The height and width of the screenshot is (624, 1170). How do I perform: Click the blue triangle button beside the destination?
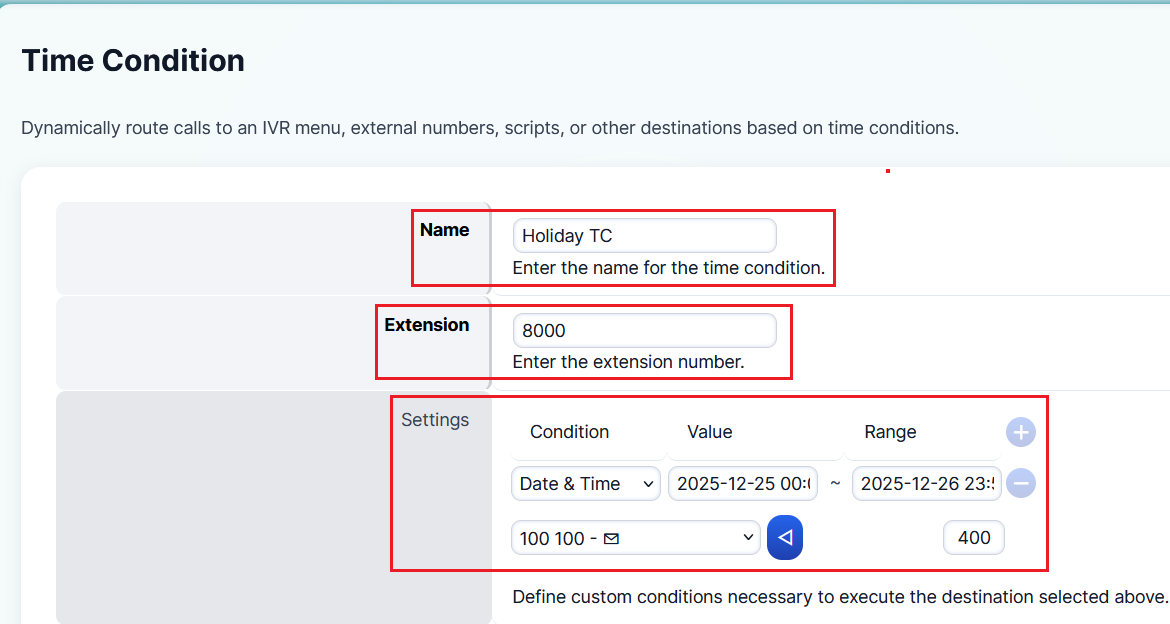[785, 539]
